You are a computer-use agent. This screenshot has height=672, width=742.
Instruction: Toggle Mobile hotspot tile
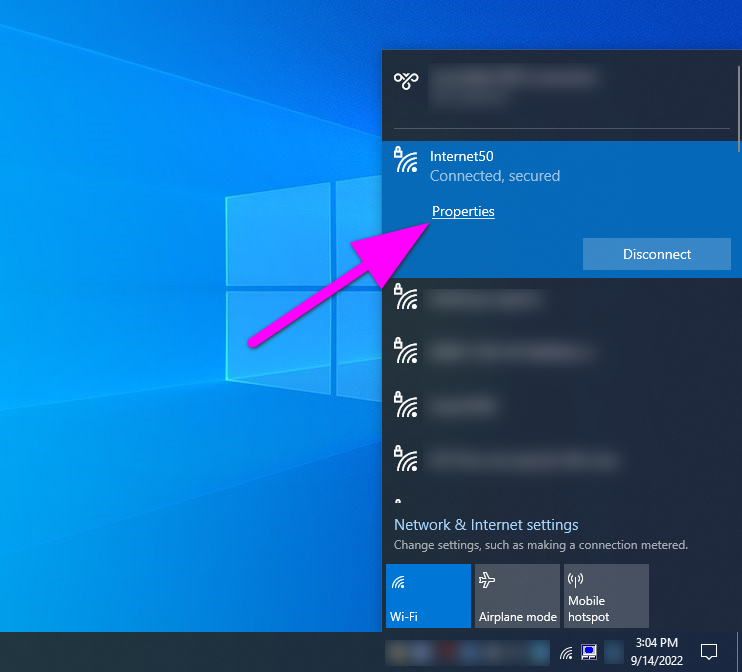click(x=606, y=596)
